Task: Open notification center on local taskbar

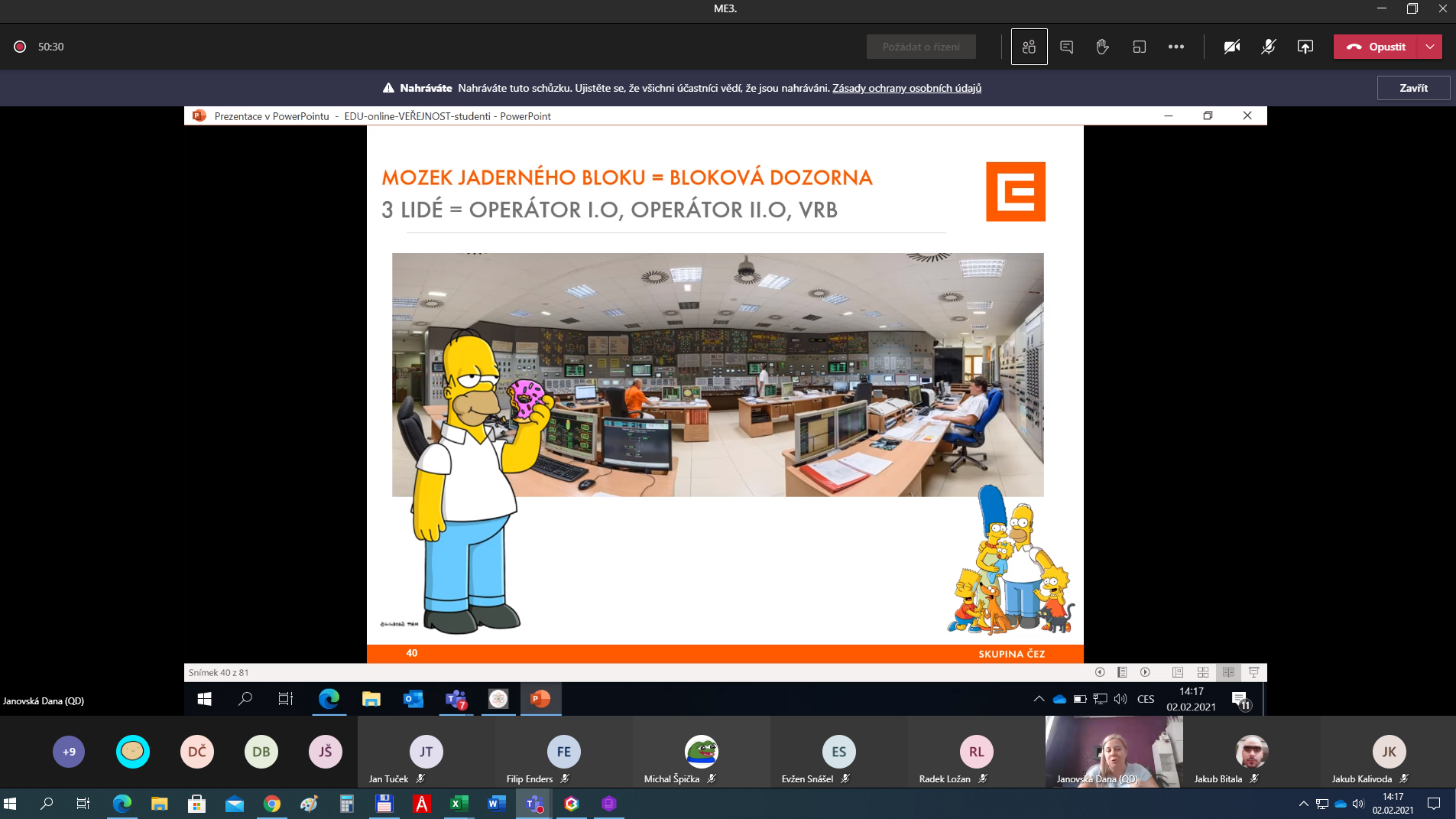Action: (1434, 804)
